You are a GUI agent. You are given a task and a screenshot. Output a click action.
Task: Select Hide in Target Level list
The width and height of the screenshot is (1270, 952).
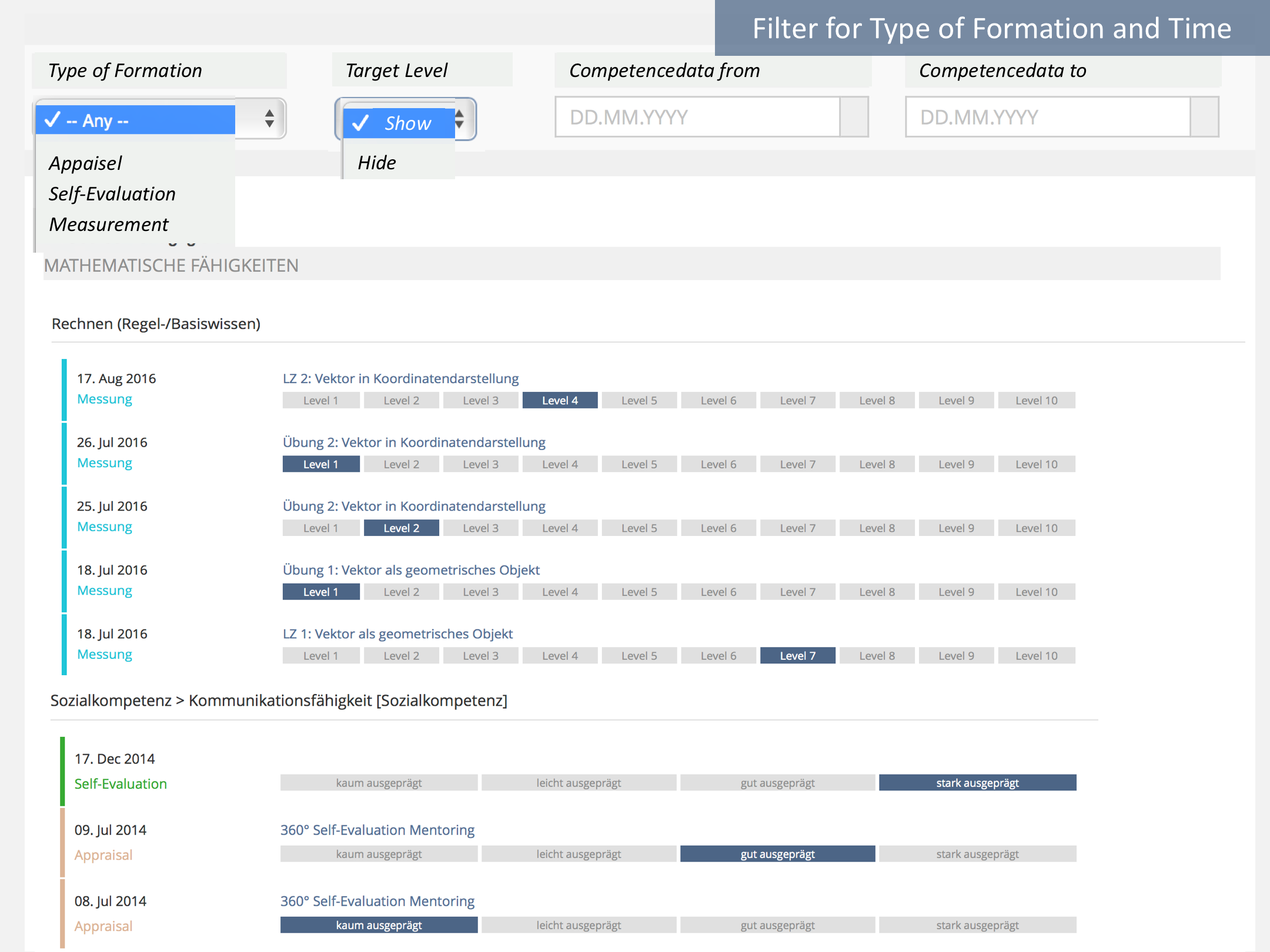377,163
